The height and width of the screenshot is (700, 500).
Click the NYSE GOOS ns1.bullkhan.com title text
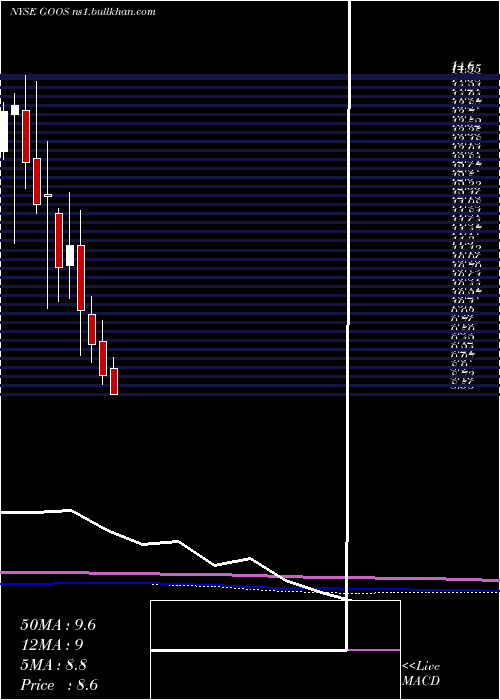83,12
